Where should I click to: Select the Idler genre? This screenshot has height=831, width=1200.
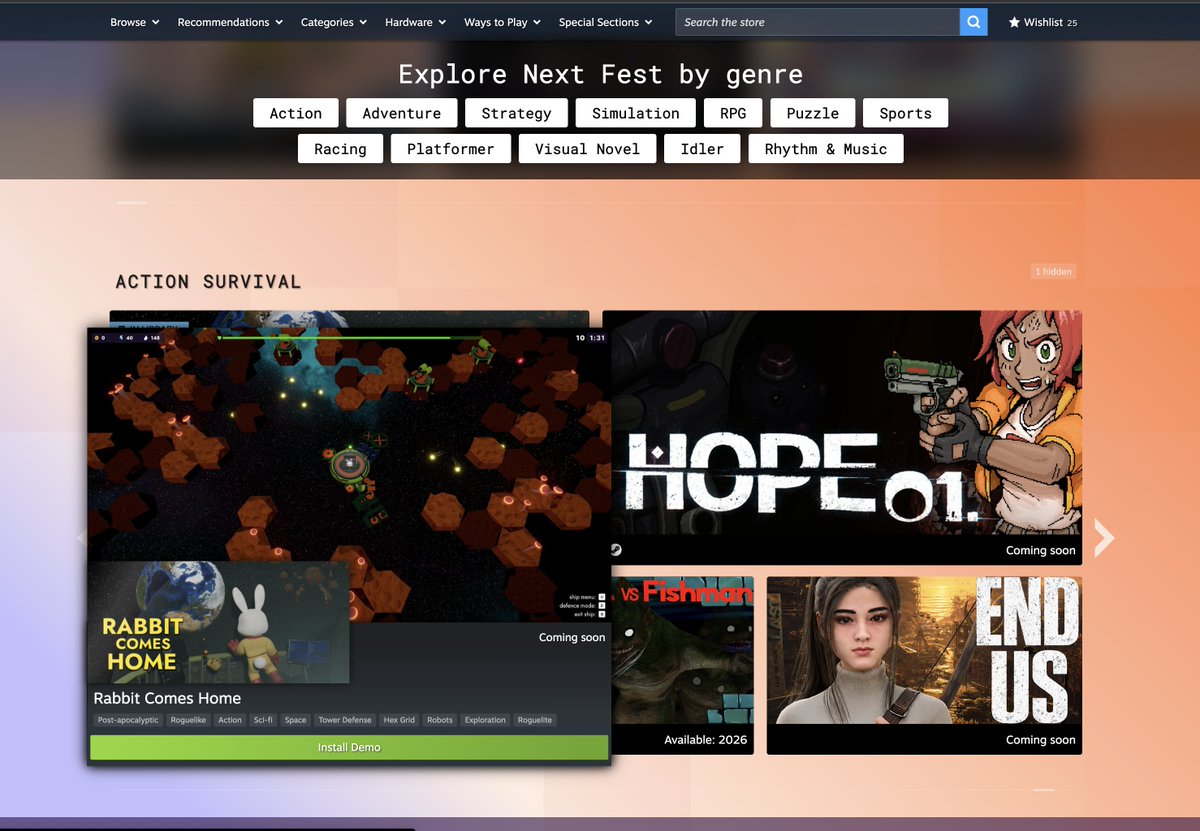click(702, 149)
